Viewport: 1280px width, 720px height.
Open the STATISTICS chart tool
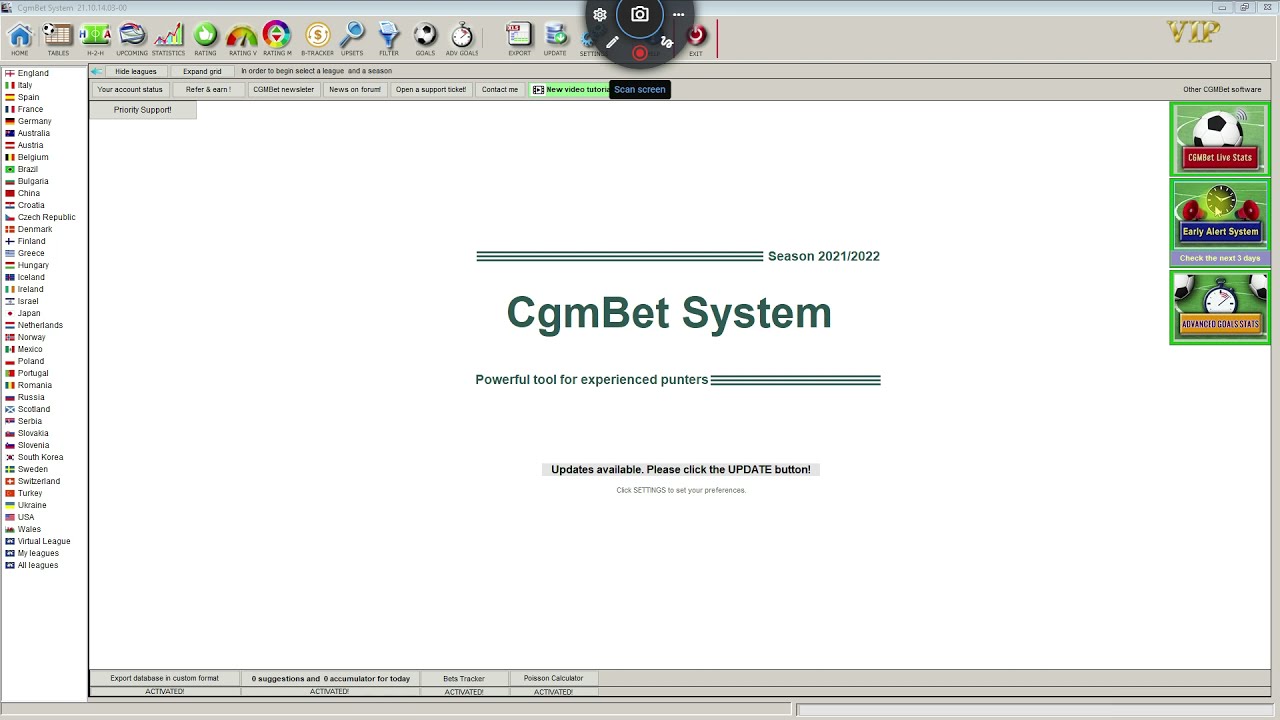coord(168,38)
